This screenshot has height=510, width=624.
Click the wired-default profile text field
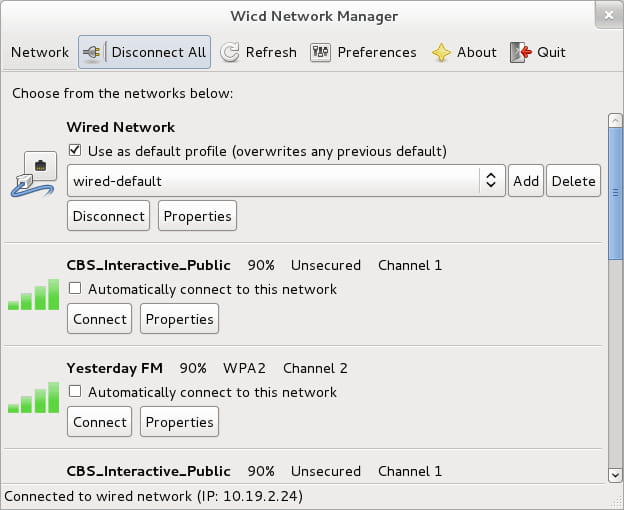pyautogui.click(x=272, y=181)
